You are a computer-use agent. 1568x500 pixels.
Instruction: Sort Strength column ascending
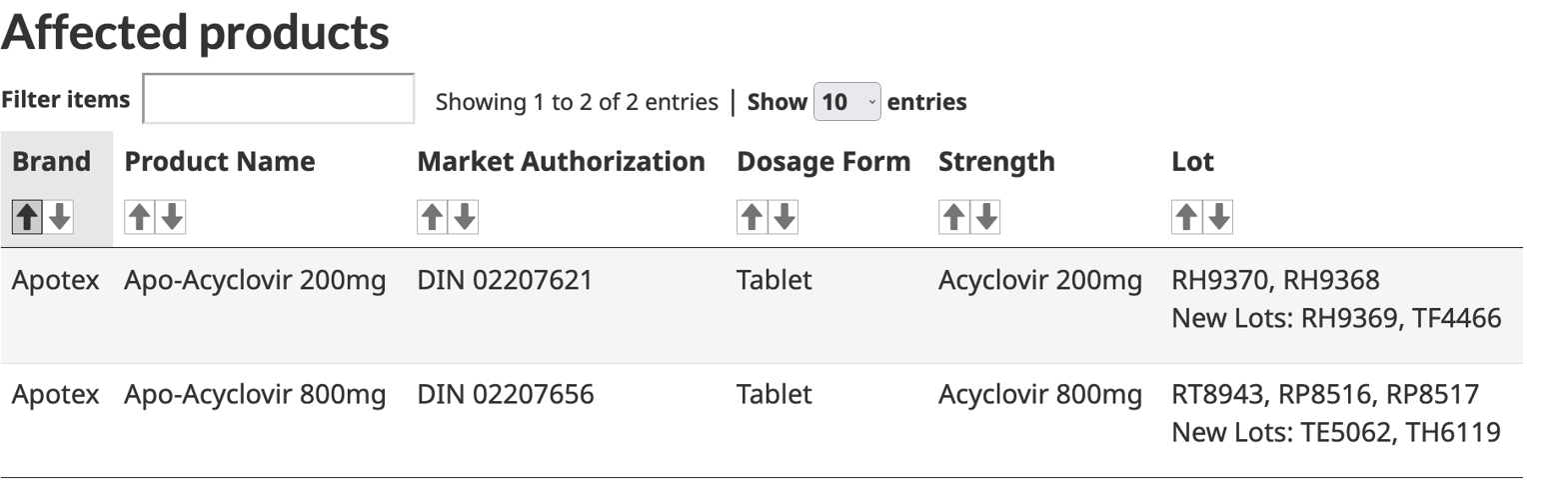953,217
